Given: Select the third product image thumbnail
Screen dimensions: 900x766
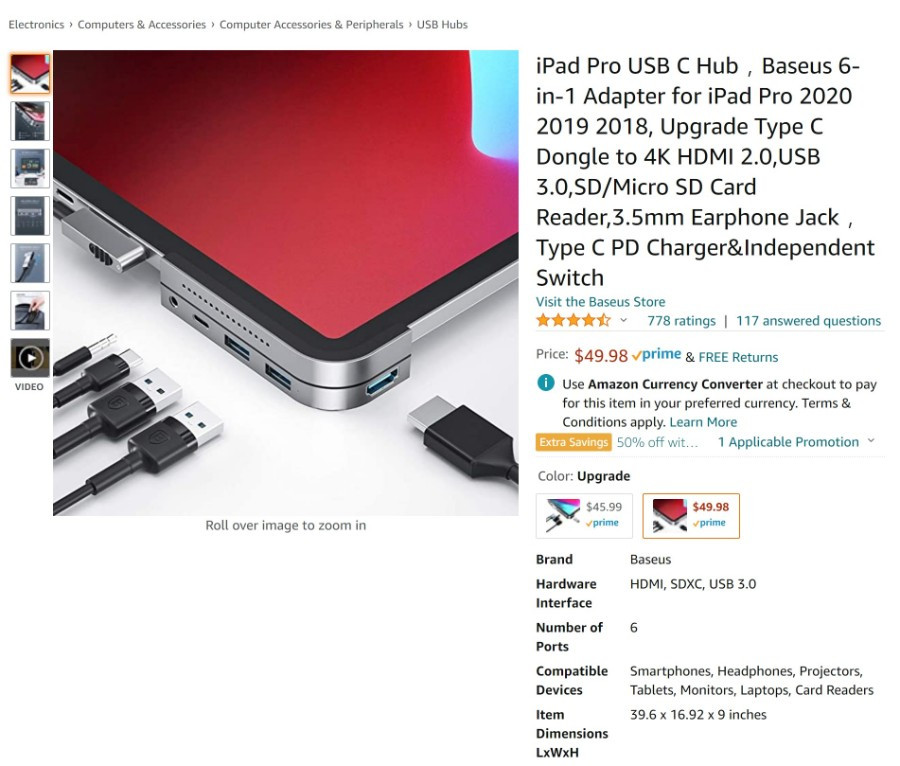Looking at the screenshot, I should pos(30,169).
